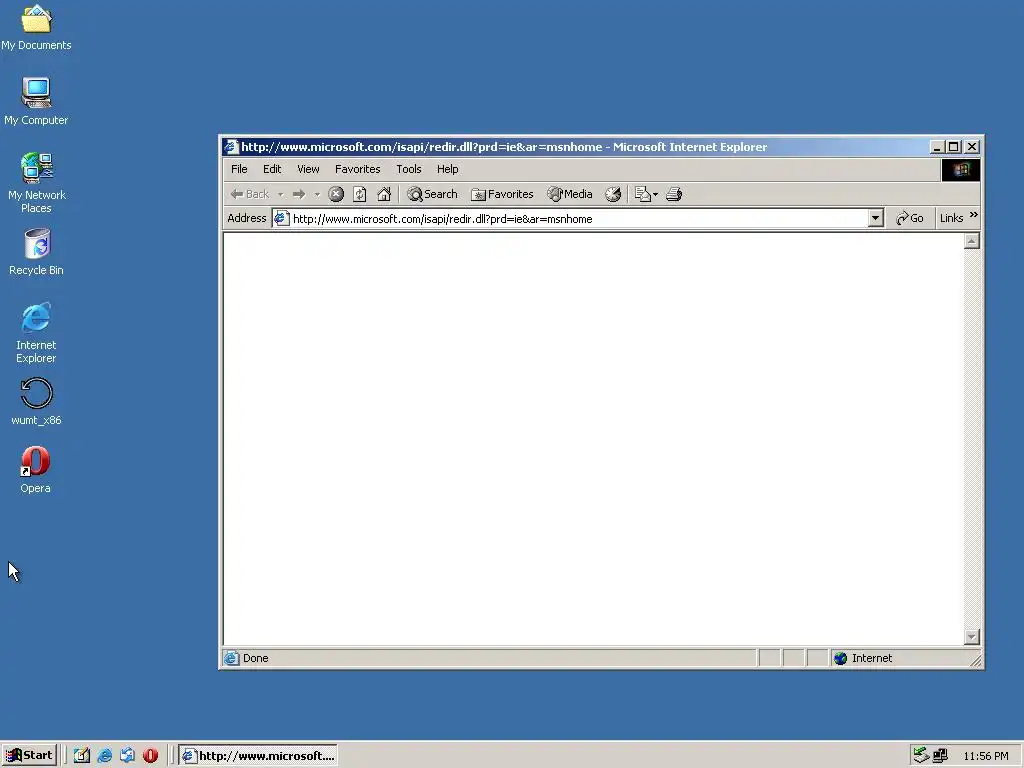This screenshot has width=1024, height=768.
Task: Select the wumt_x86 desktop icon
Action: pyautogui.click(x=36, y=402)
